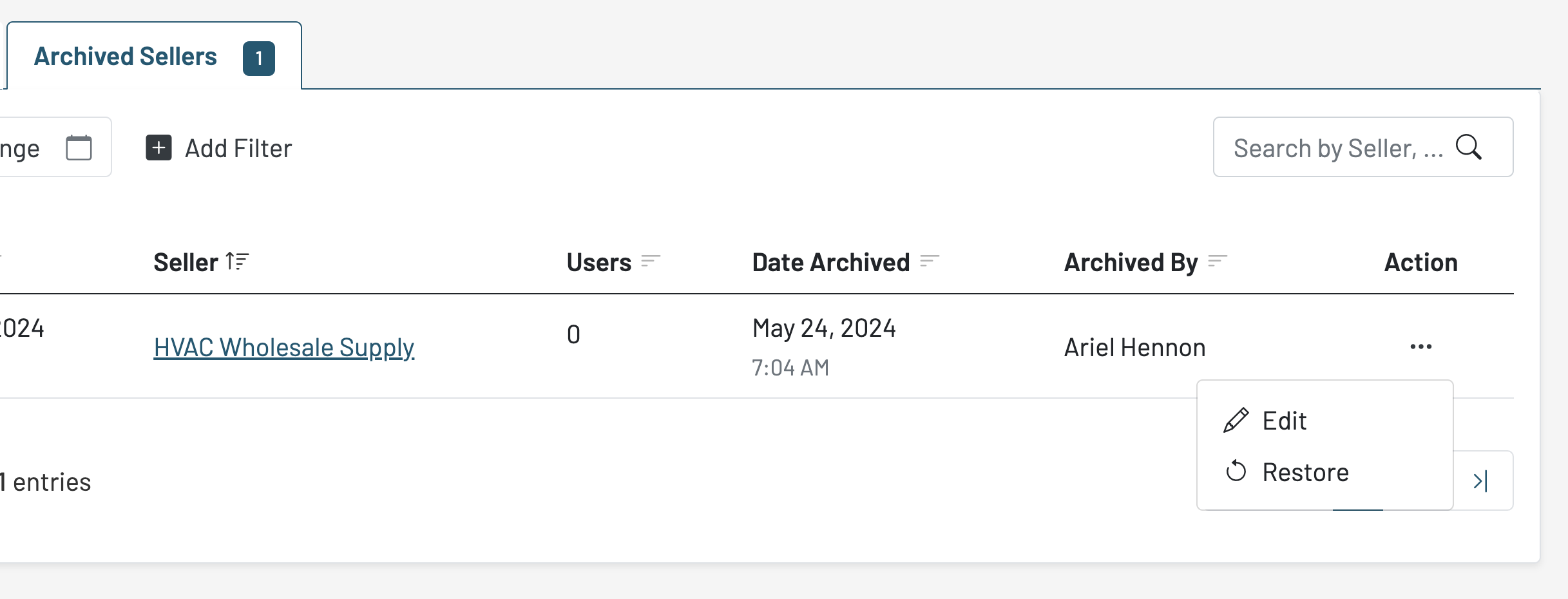This screenshot has width=1568, height=599.
Task: Click the Add Filter button label
Action: coord(238,149)
